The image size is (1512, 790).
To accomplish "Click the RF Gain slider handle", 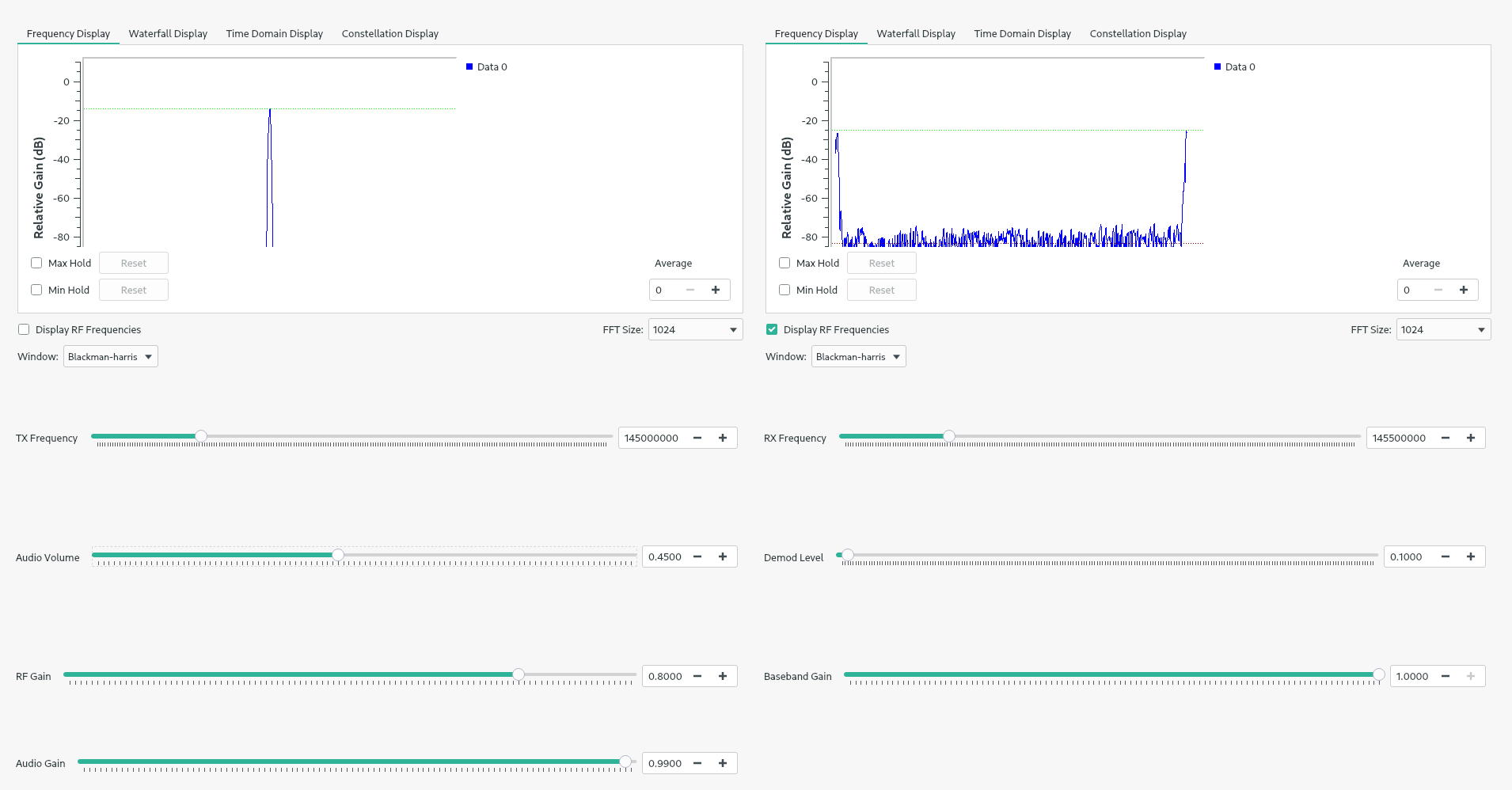I will coord(519,674).
